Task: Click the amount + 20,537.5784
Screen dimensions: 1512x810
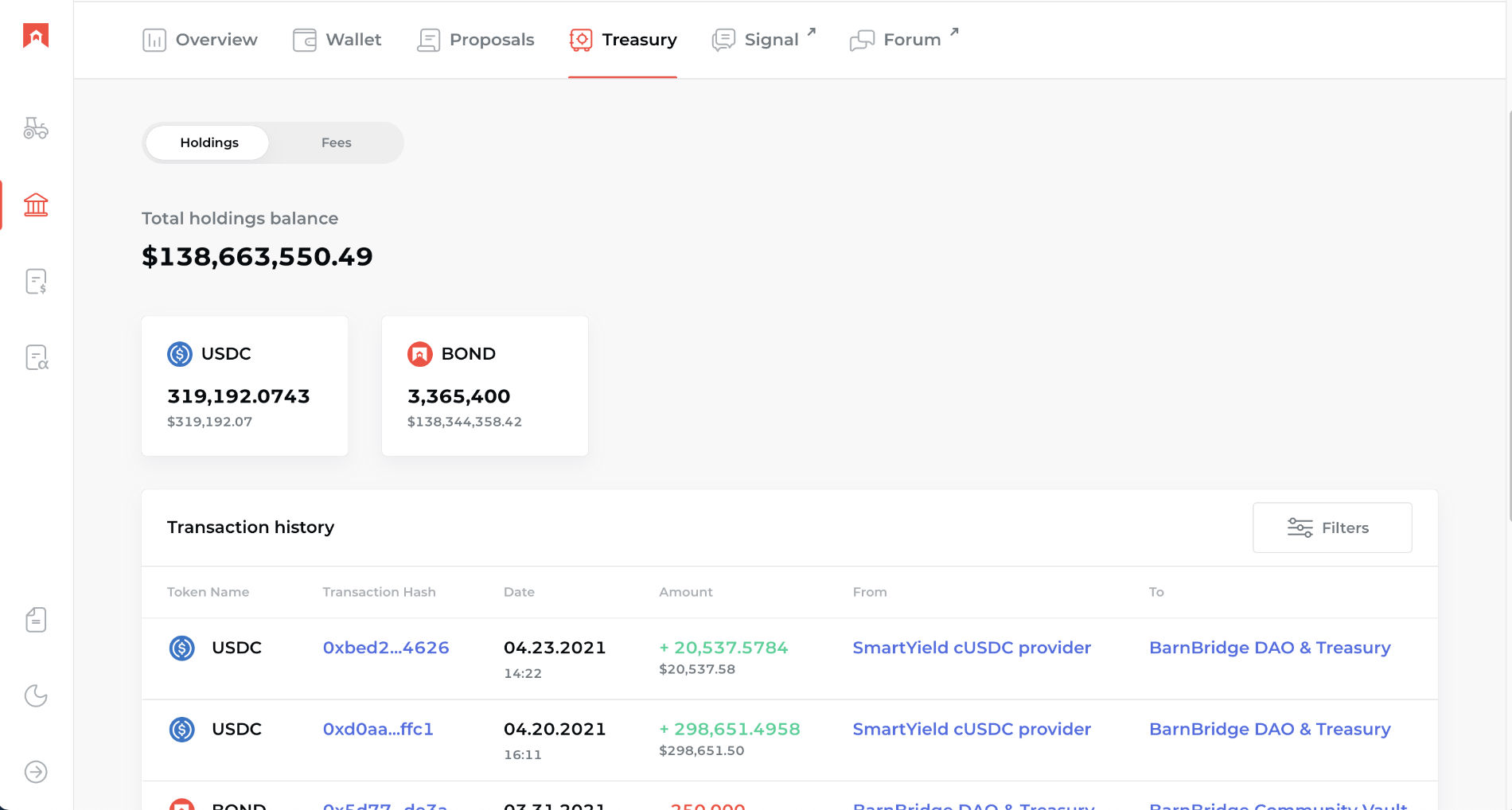Action: [723, 648]
